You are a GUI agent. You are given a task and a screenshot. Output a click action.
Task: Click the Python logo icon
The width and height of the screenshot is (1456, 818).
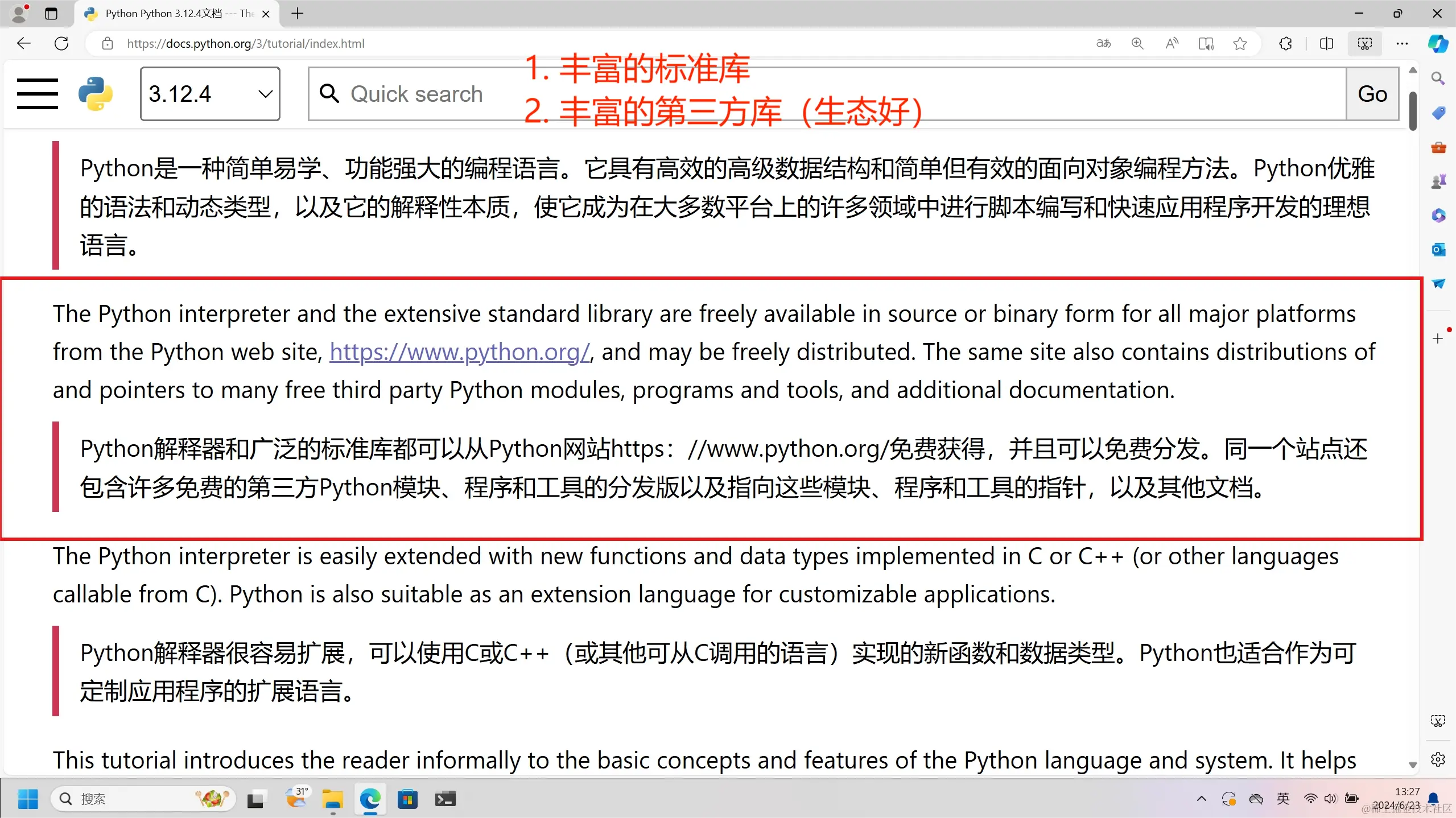(95, 94)
